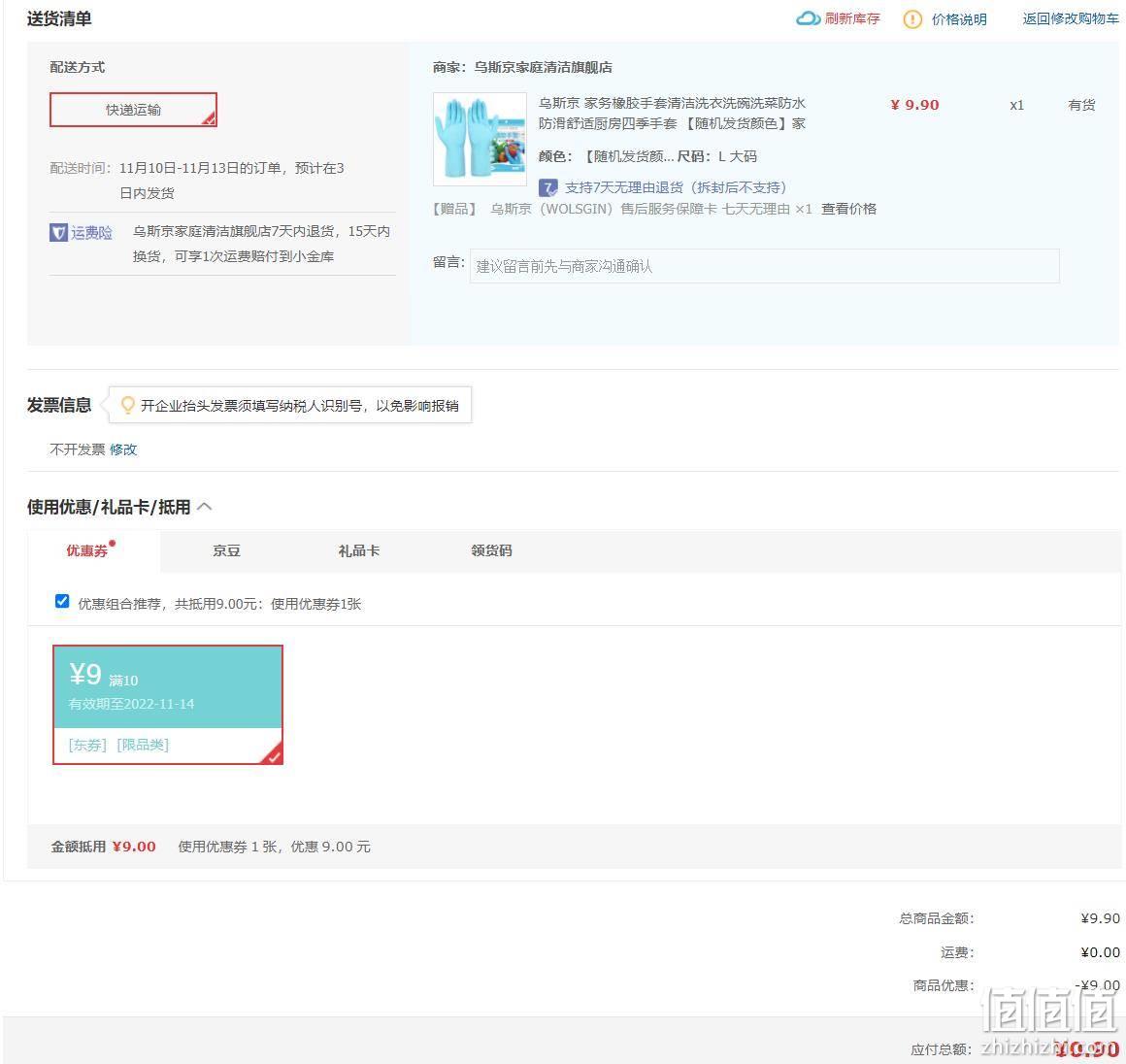Open the blue gloves product thumbnail
Viewport: 1126px width, 1064px height.
(480, 139)
